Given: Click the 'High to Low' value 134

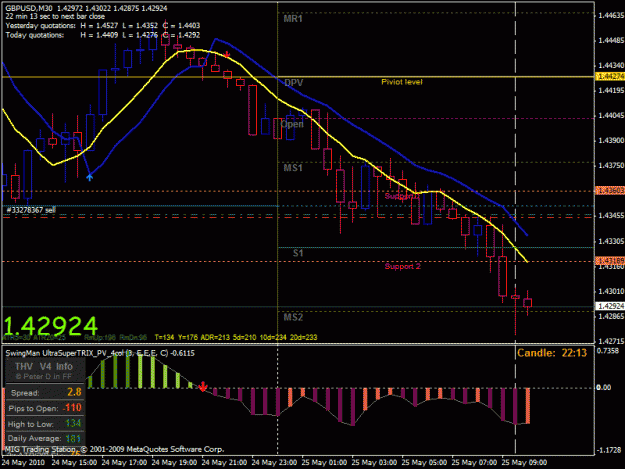Looking at the screenshot, I should (73, 423).
